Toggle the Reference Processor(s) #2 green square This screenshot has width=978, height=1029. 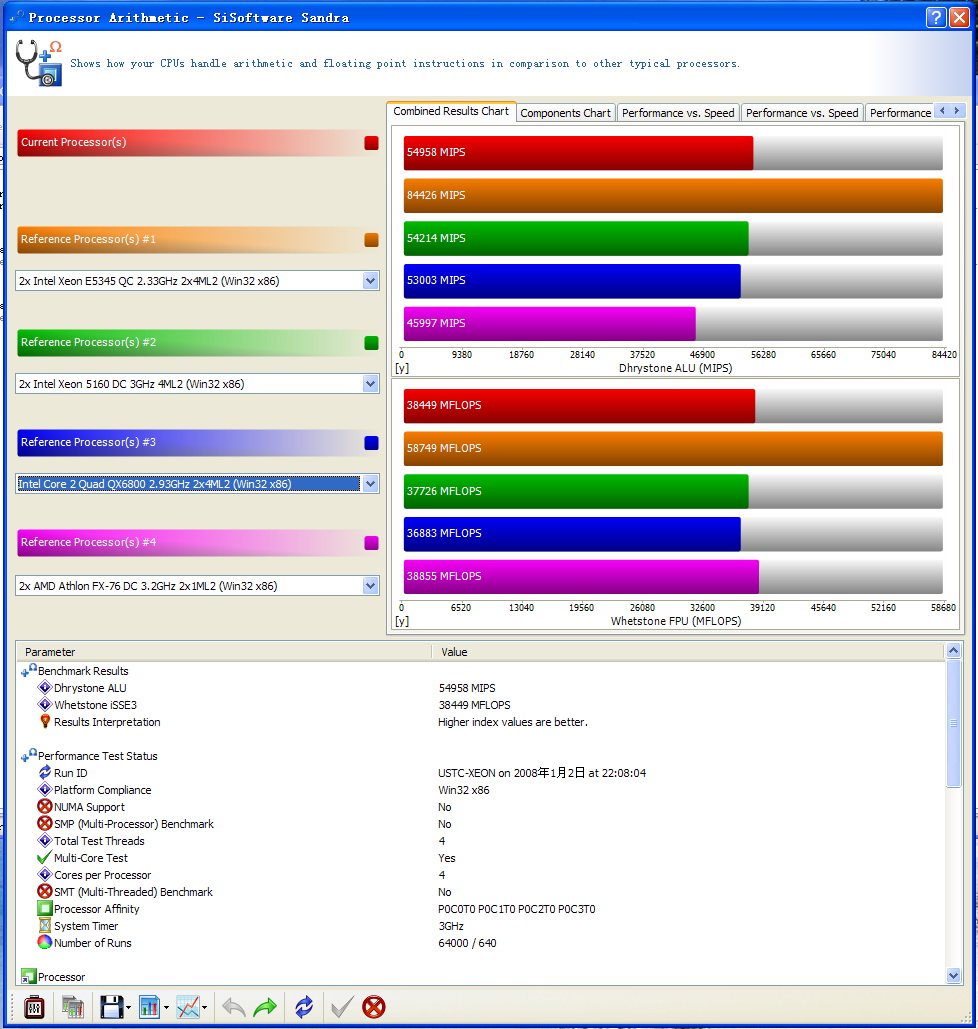372,343
